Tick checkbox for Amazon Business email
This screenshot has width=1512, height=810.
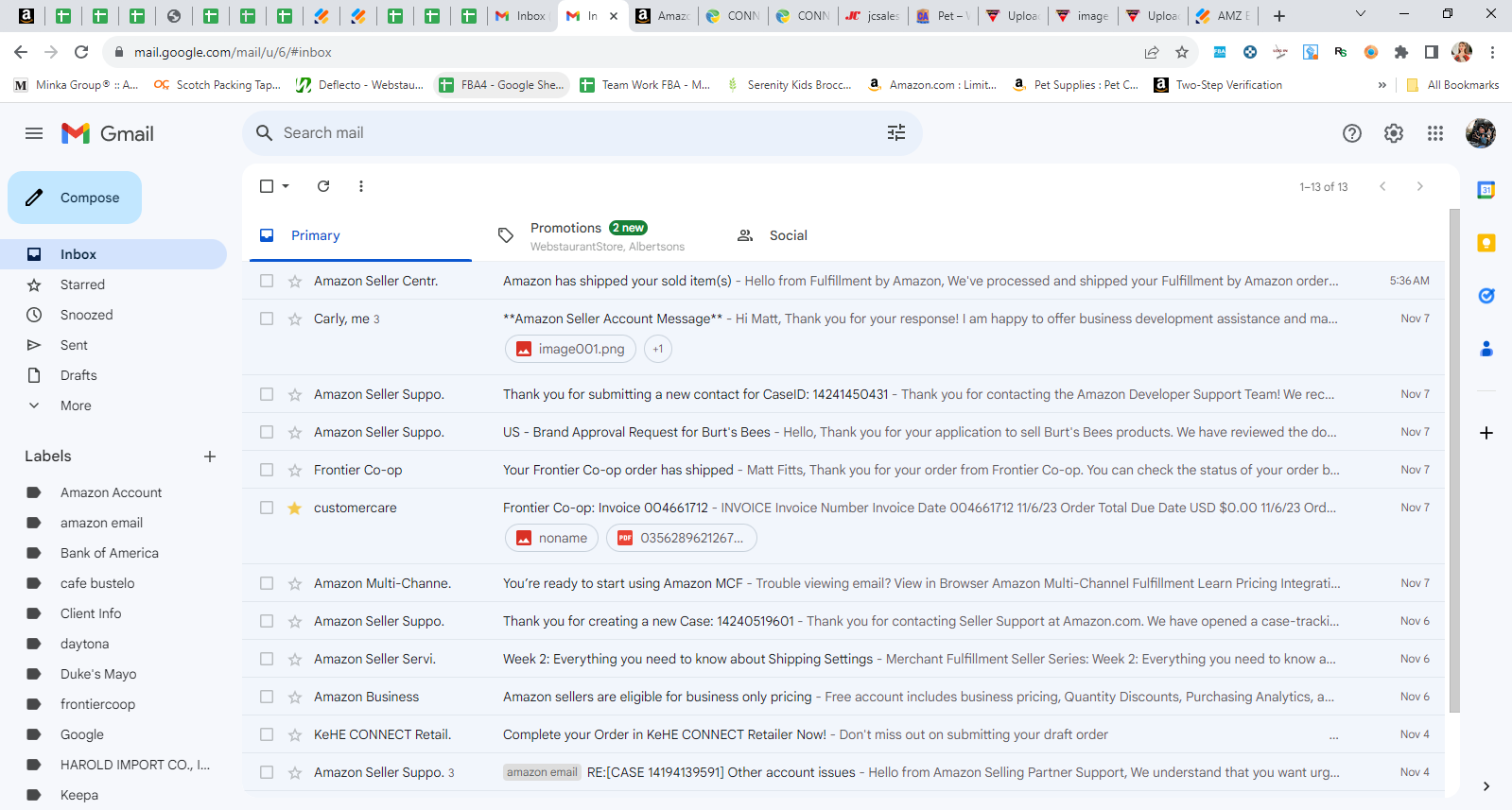(x=267, y=697)
